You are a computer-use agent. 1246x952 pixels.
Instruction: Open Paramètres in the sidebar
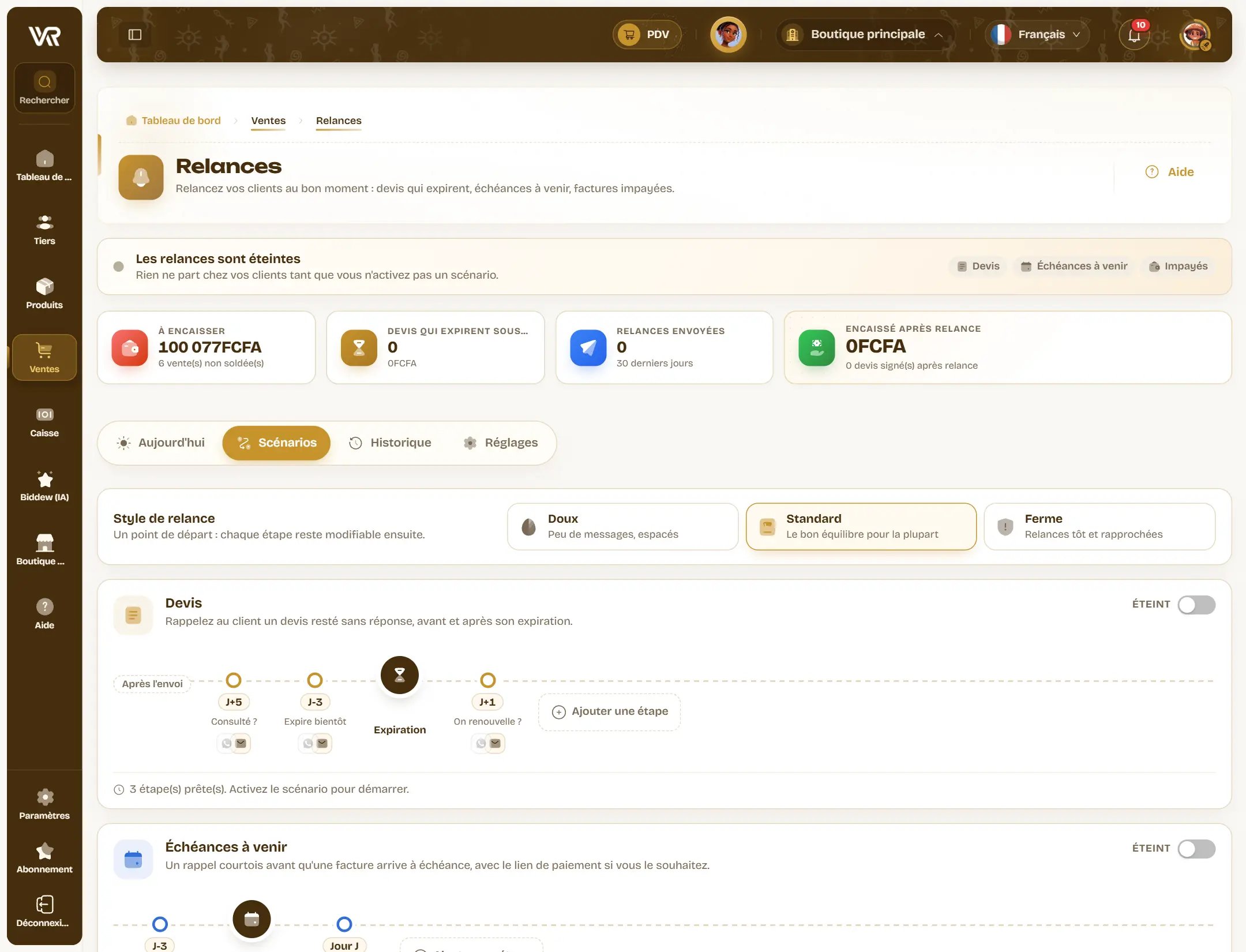[x=44, y=804]
